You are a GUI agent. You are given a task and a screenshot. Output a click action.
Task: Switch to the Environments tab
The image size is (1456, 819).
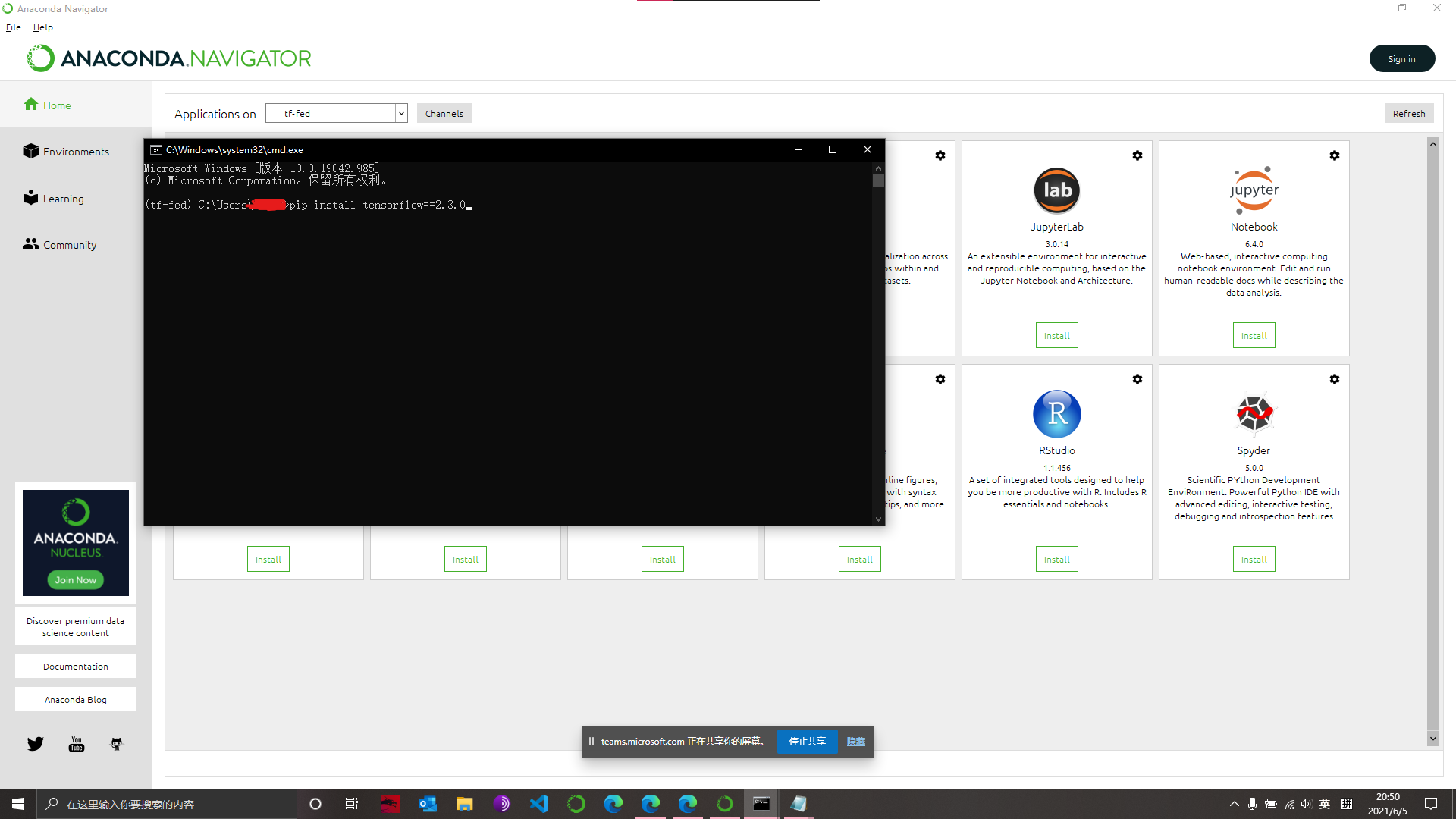(76, 152)
